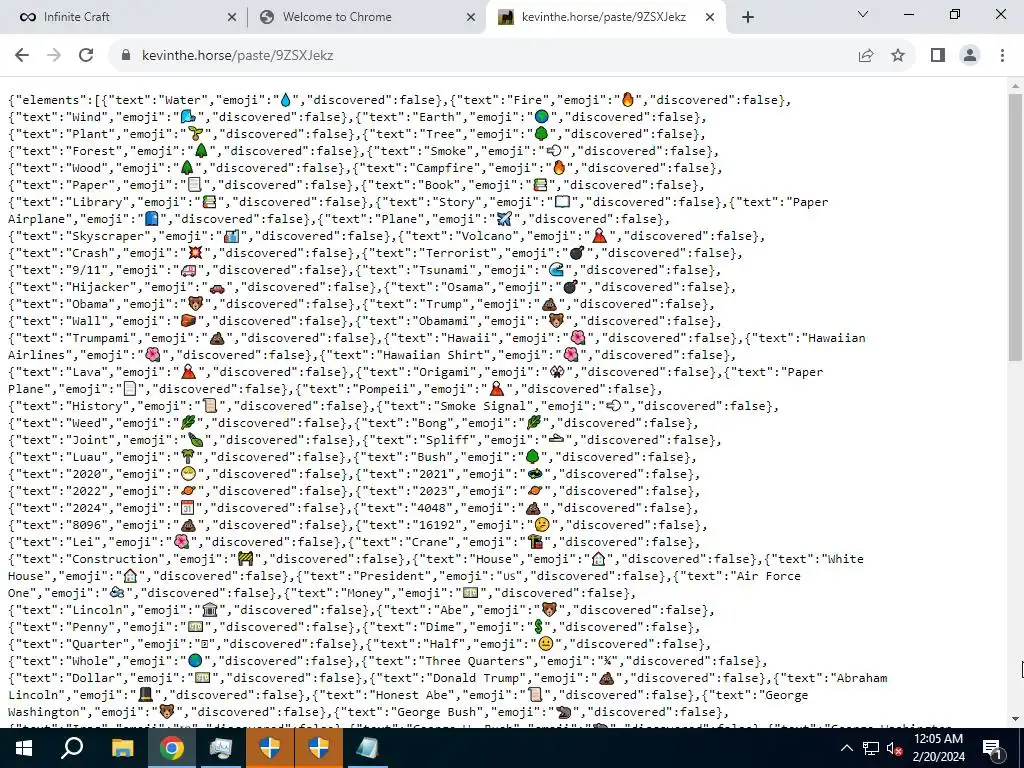Switch to Infinite Craft tab
This screenshot has width=1024, height=768.
pyautogui.click(x=124, y=17)
